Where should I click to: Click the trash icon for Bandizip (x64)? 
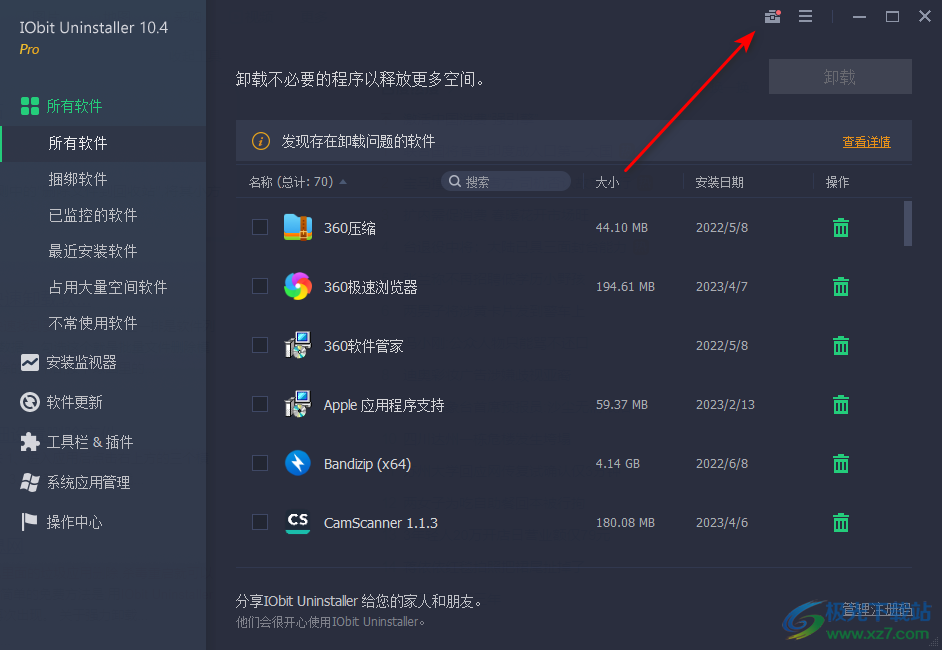(840, 463)
